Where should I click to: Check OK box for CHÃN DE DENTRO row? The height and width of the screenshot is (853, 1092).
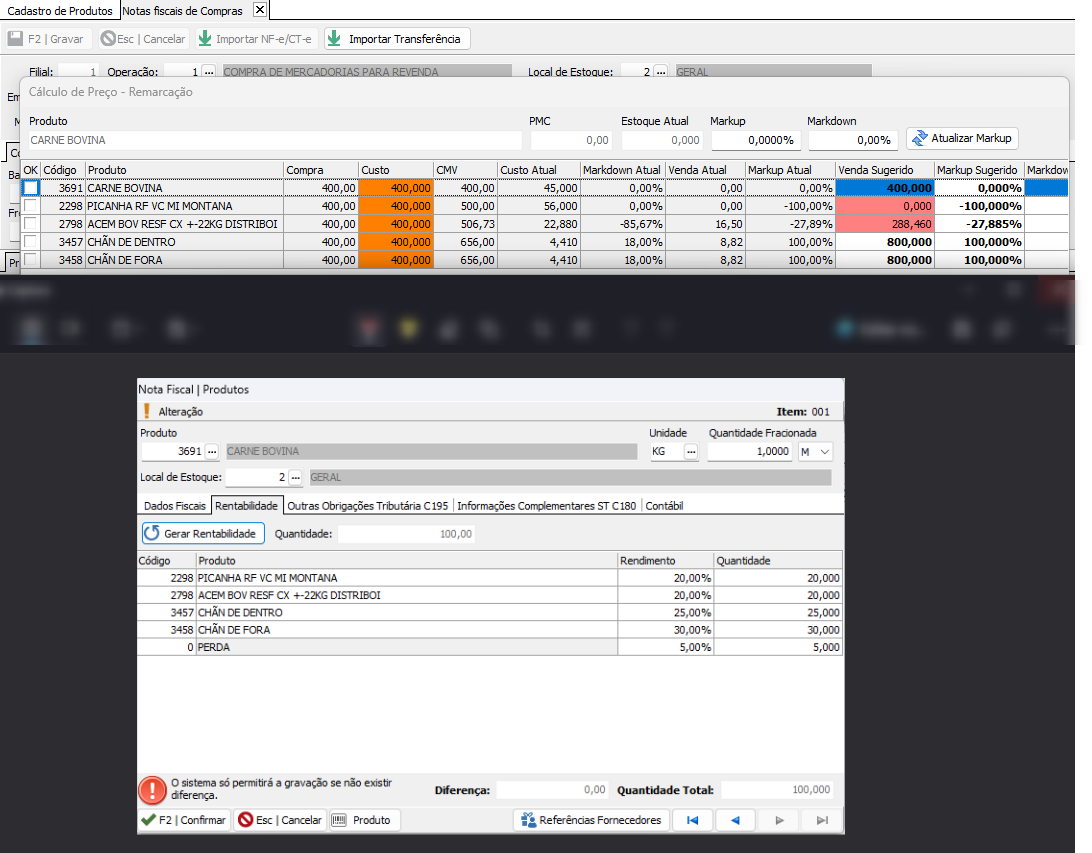32,242
